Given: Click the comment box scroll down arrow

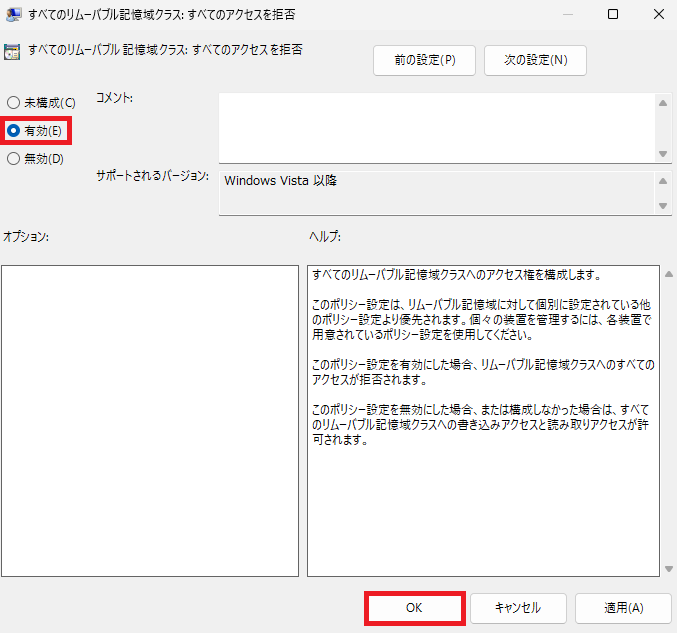Looking at the screenshot, I should tap(663, 154).
